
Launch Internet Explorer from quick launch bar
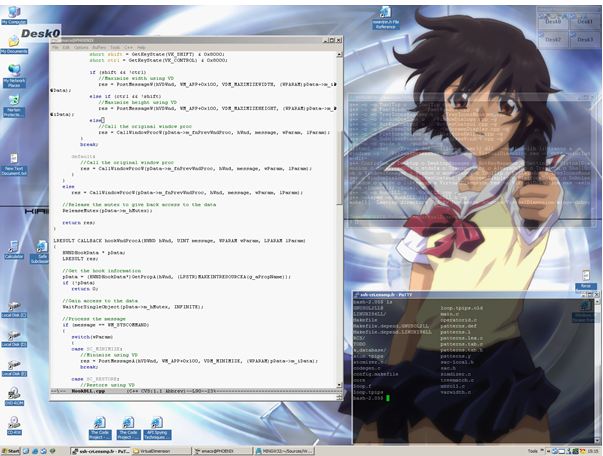coord(35,451)
